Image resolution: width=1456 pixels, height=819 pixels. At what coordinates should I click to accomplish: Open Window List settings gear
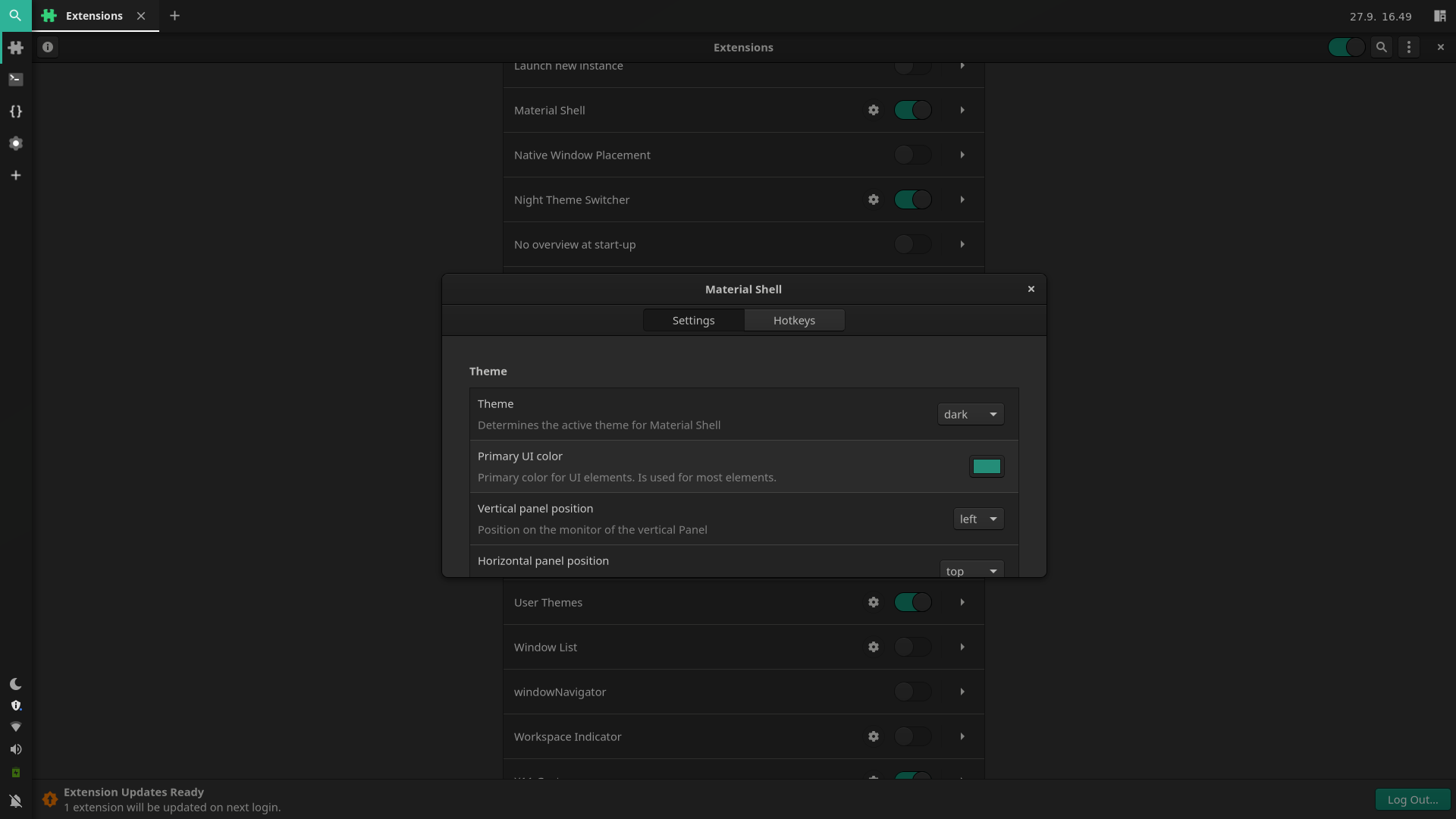(x=874, y=647)
